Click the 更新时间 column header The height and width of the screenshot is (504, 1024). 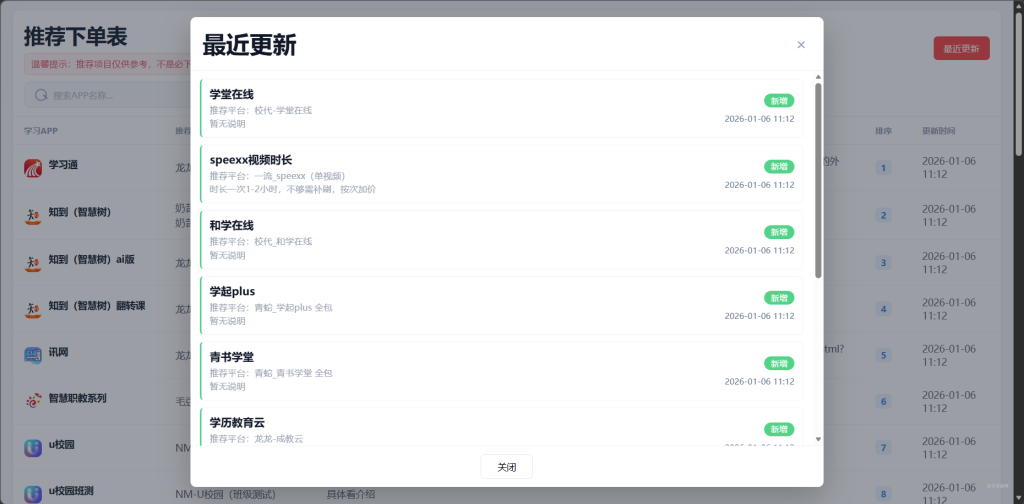coord(938,131)
